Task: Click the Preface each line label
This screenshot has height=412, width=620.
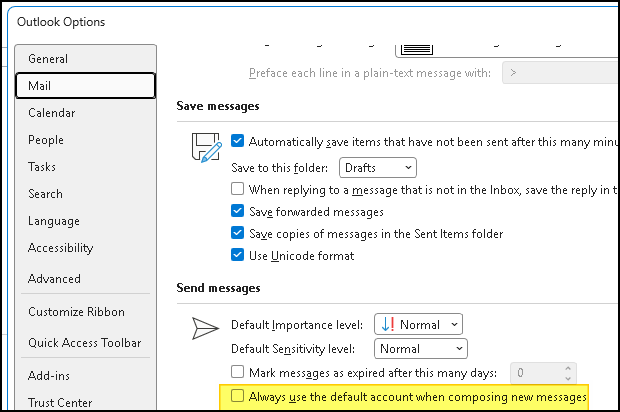Action: pos(370,73)
